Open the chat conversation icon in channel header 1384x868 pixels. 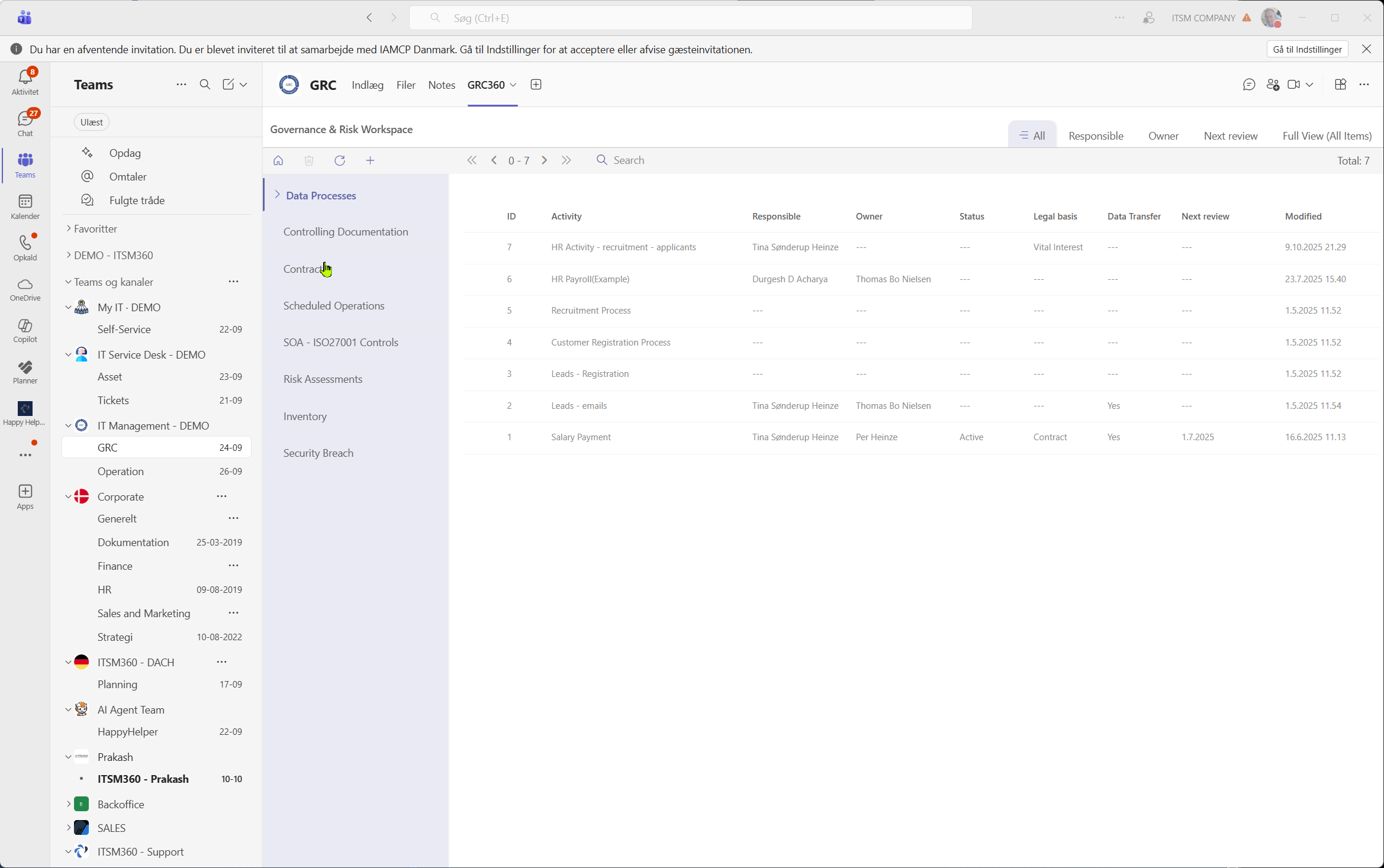[x=1250, y=85]
